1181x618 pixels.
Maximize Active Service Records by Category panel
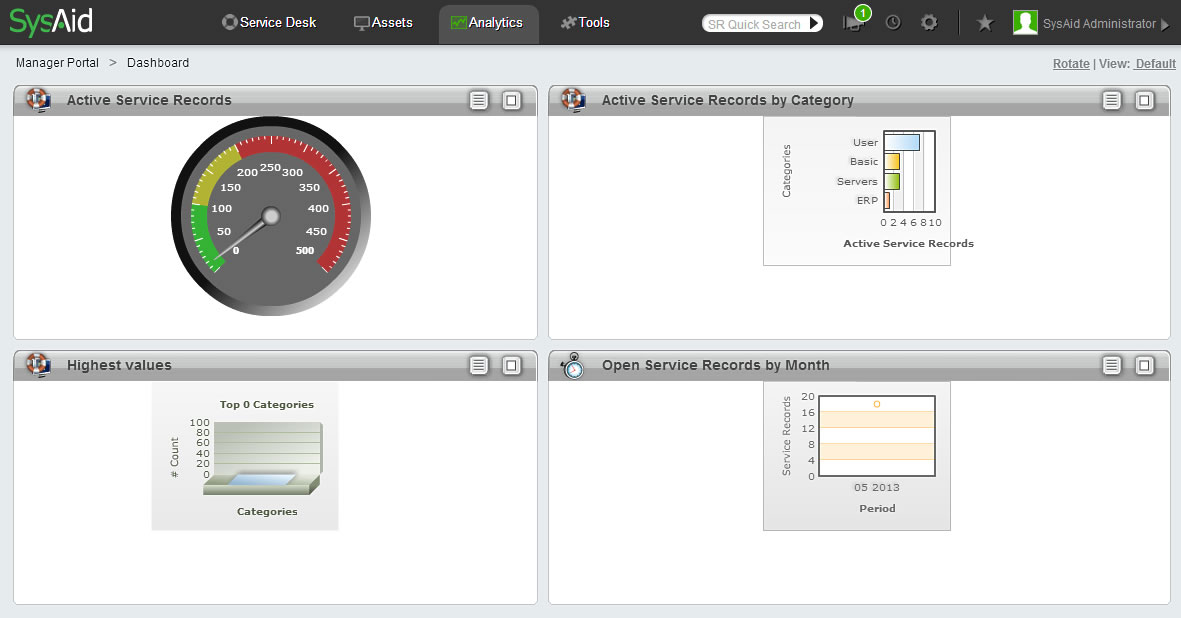tap(1145, 100)
